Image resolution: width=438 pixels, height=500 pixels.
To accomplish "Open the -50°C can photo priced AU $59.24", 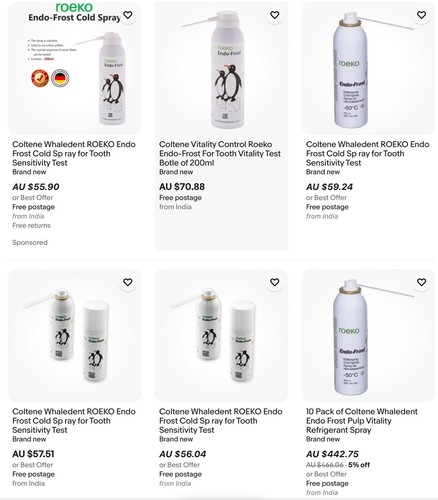I will pyautogui.click(x=368, y=68).
